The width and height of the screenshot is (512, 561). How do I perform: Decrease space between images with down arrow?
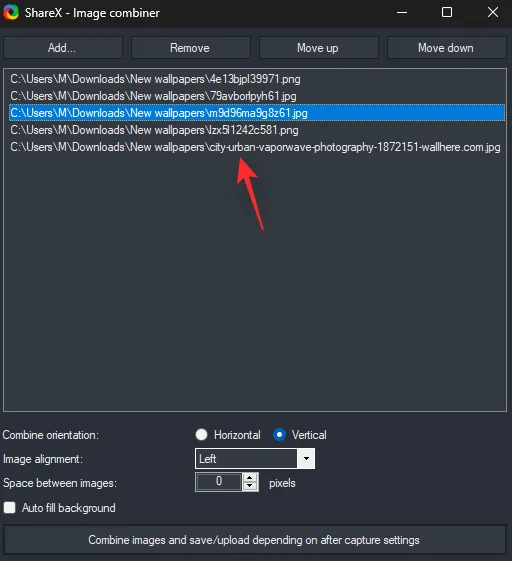250,486
